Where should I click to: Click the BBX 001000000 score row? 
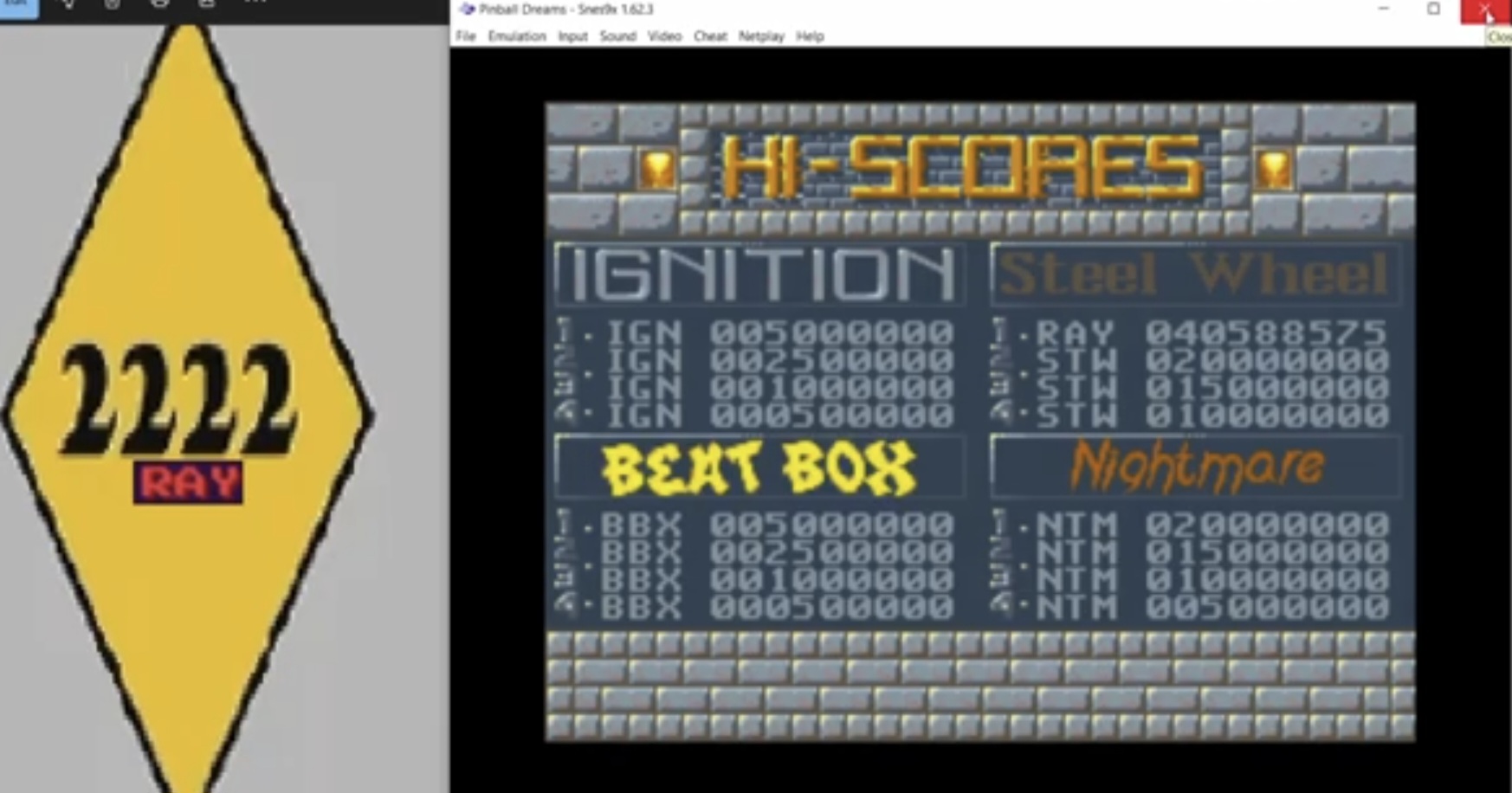click(755, 580)
